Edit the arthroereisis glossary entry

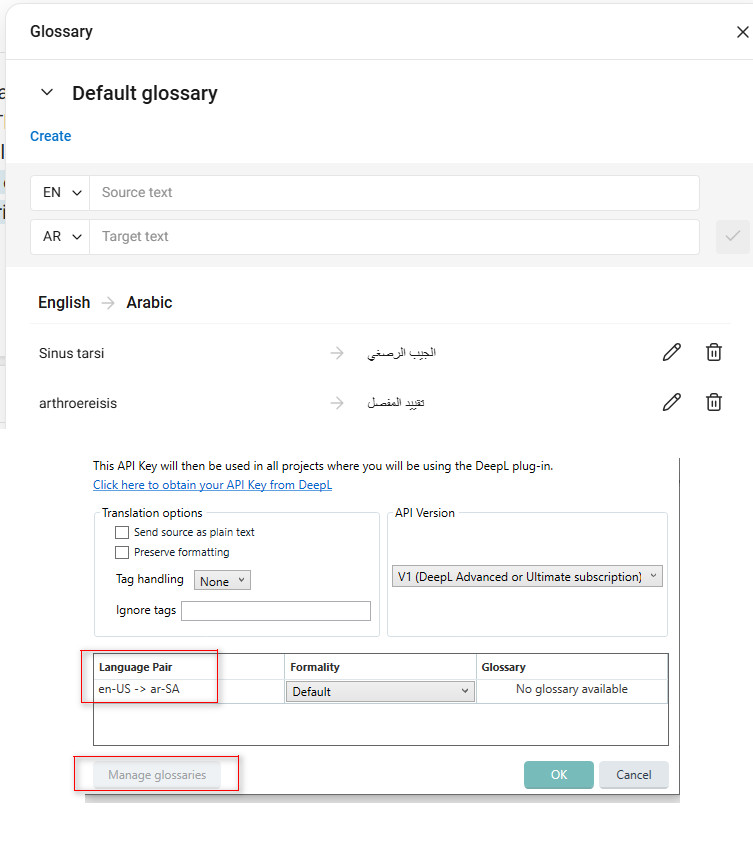671,402
